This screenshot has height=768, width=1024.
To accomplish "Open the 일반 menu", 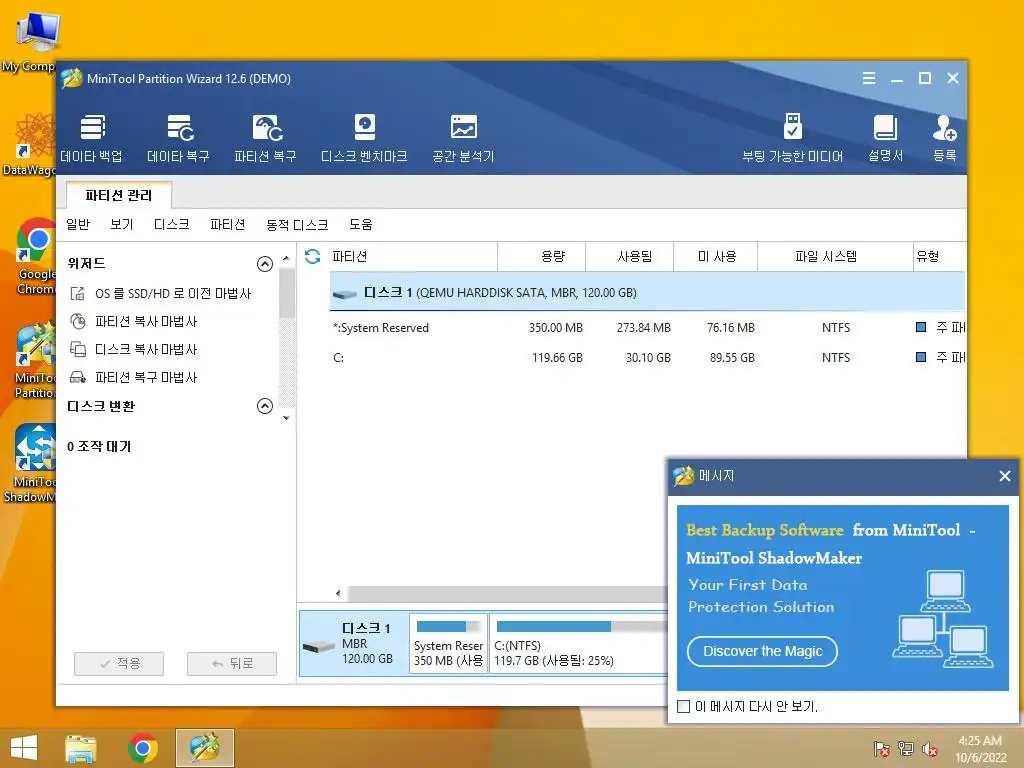I will point(78,225).
